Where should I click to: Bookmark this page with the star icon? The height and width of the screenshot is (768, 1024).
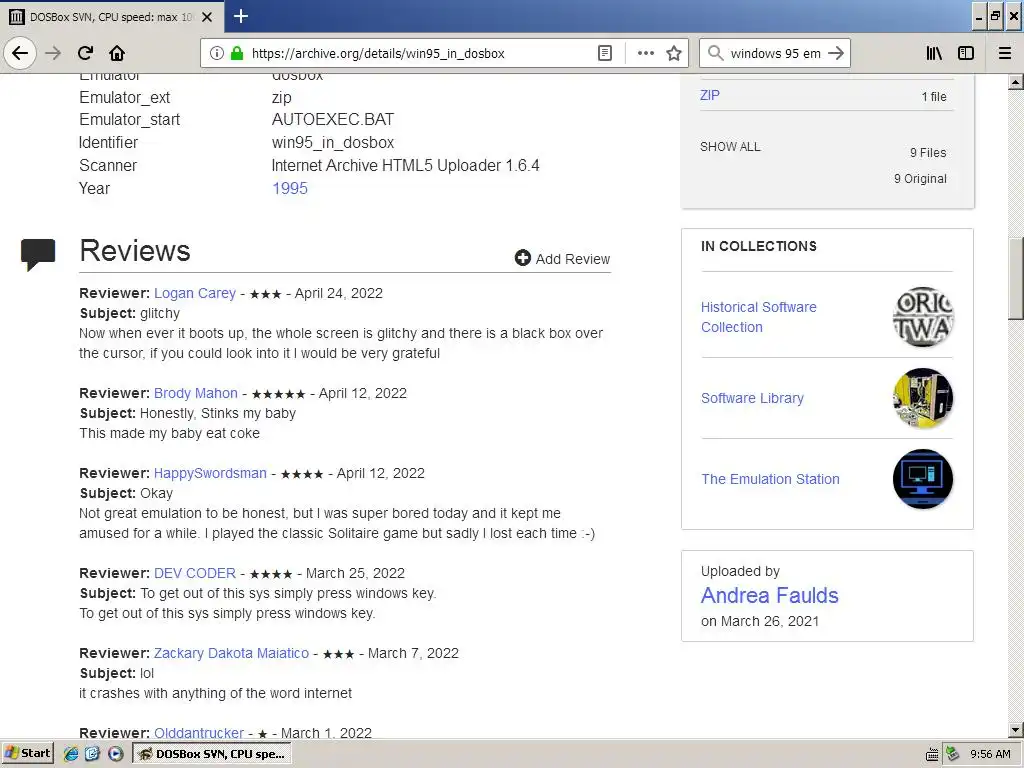coord(674,53)
